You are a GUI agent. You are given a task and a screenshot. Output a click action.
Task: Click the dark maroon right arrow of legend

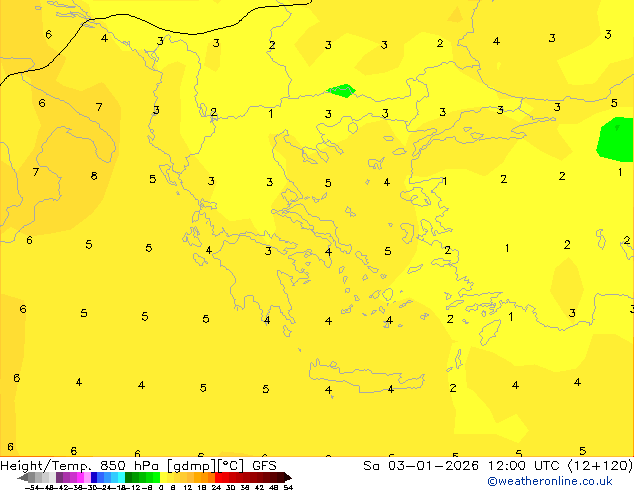[288, 477]
